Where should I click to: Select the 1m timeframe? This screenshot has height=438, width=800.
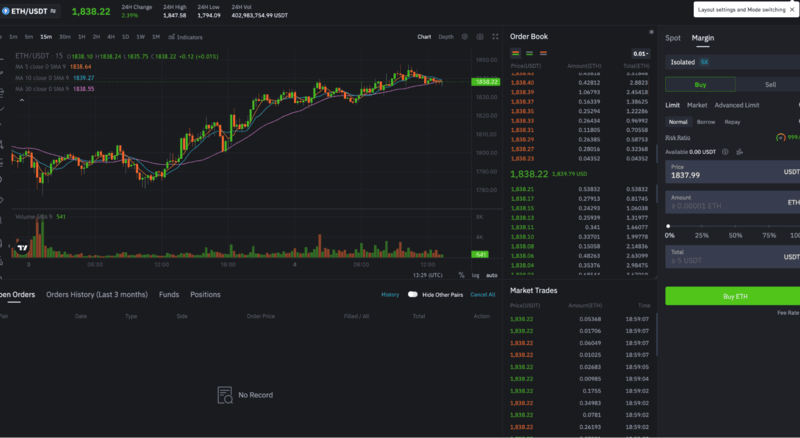coord(13,37)
